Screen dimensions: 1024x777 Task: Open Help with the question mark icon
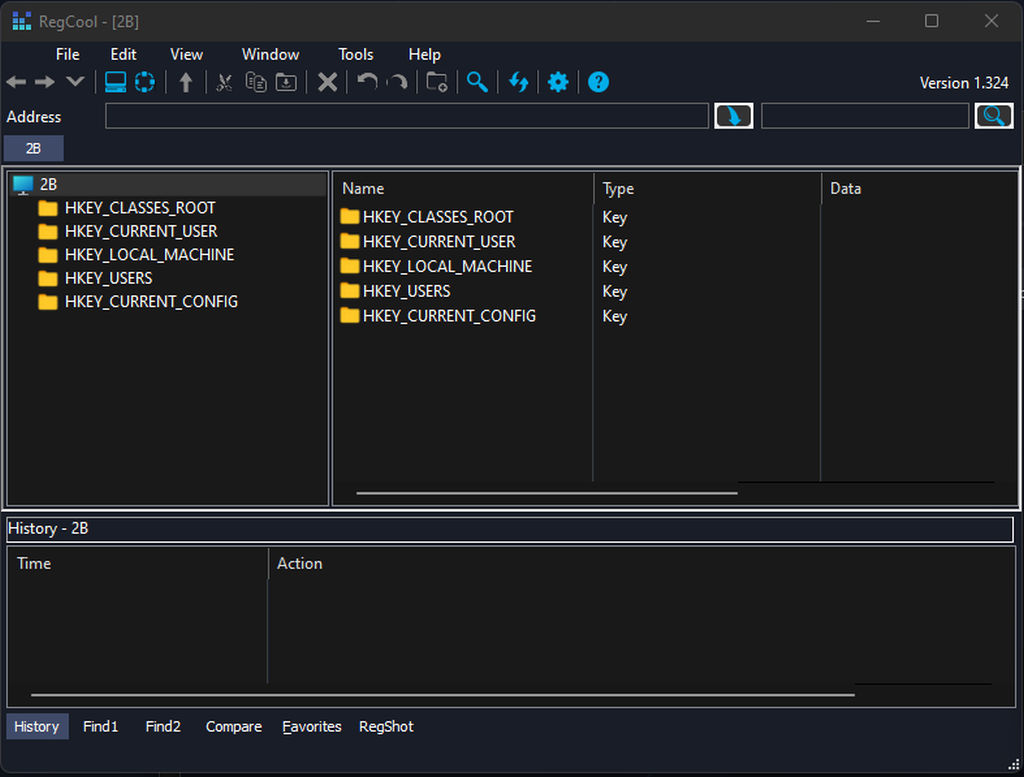point(598,82)
